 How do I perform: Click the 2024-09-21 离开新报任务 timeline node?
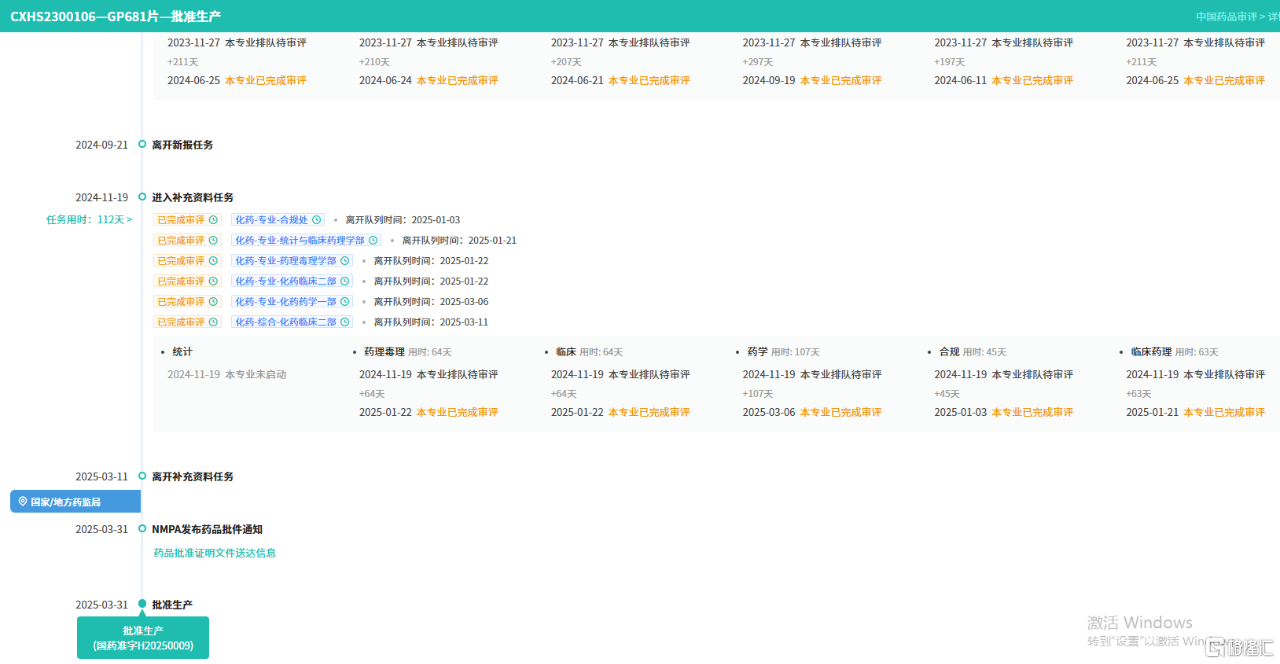(x=142, y=145)
